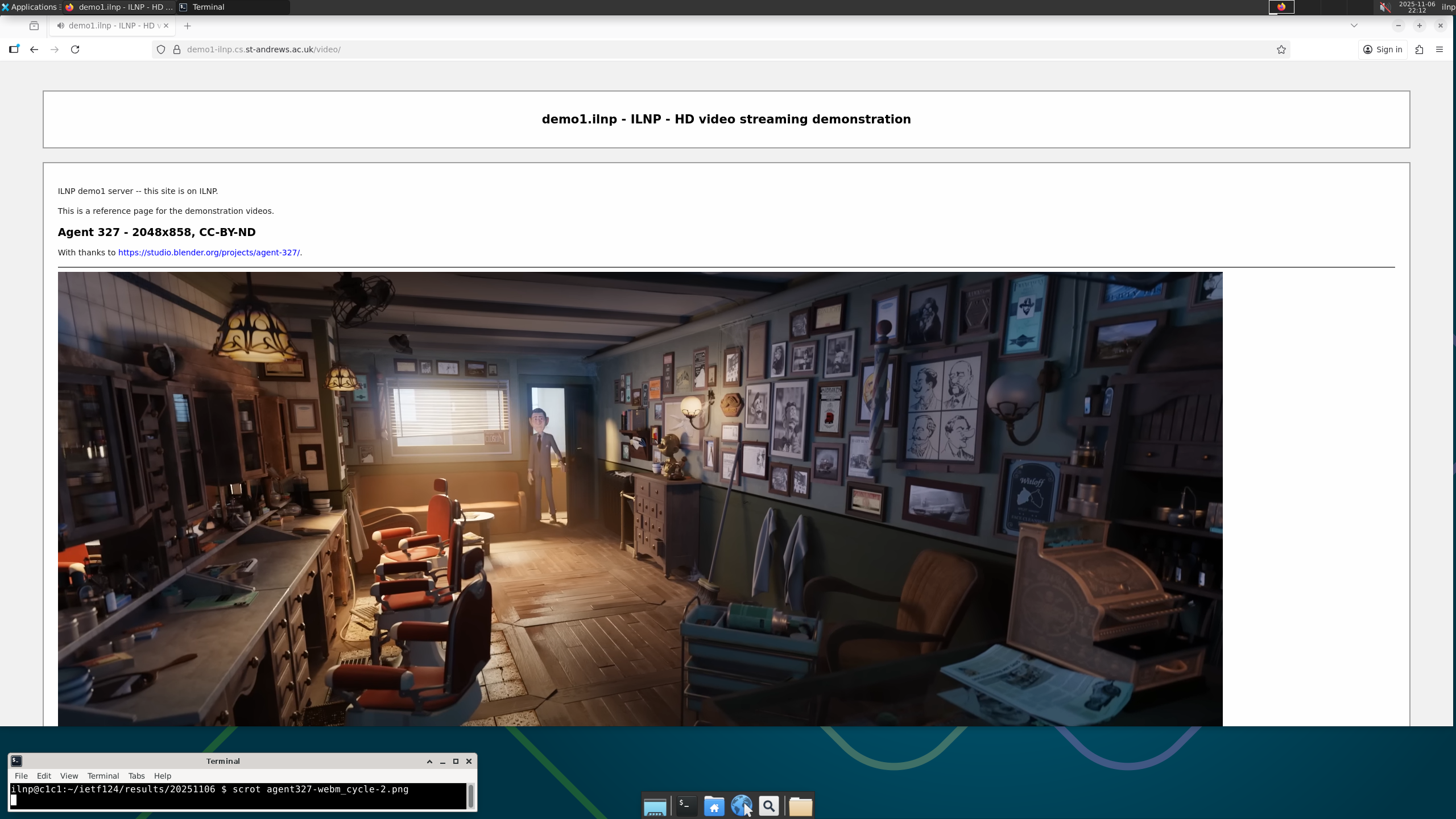Open the Terminal View menu
The height and width of the screenshot is (819, 1456).
[x=69, y=776]
